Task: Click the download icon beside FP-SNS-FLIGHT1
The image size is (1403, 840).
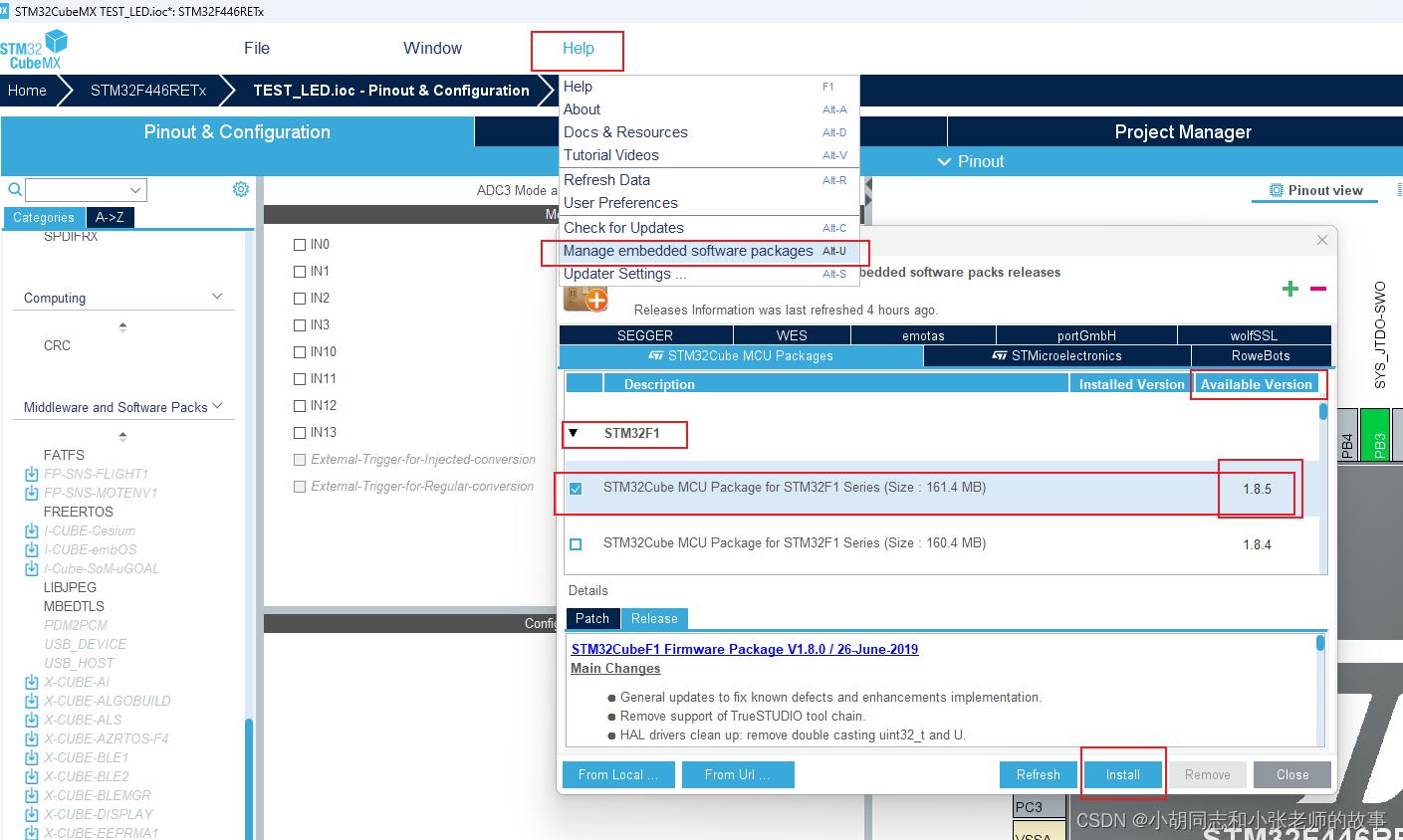Action: point(32,474)
